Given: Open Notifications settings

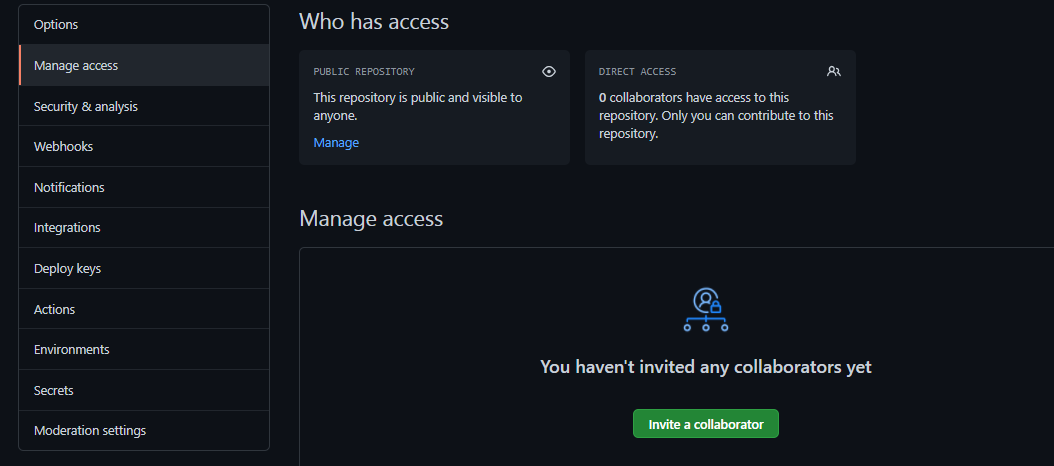Looking at the screenshot, I should (x=144, y=188).
